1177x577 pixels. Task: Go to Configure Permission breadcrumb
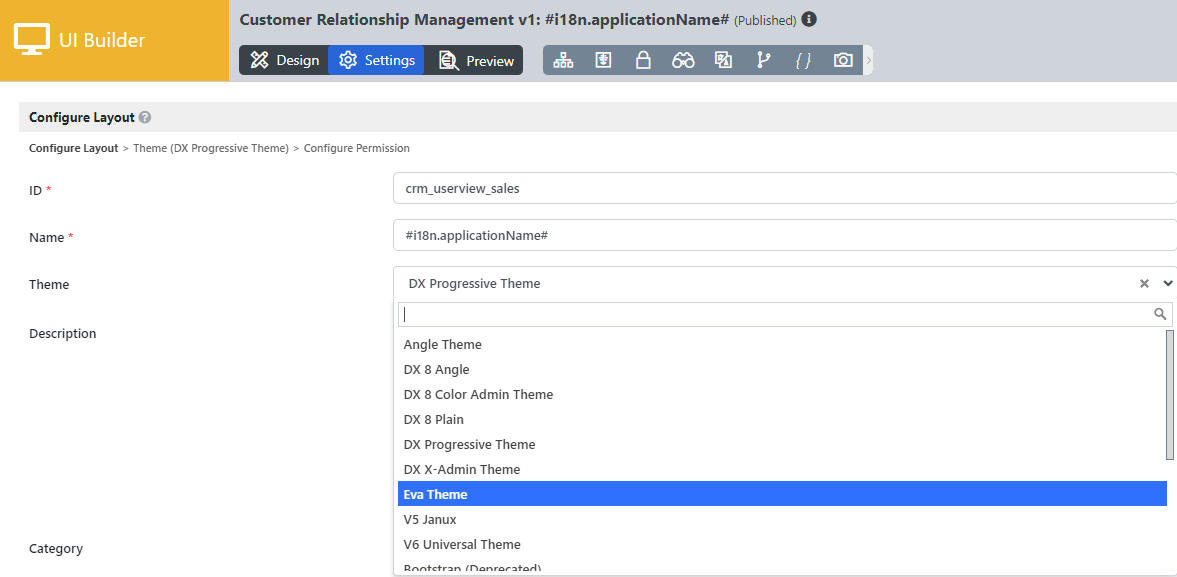pos(356,148)
